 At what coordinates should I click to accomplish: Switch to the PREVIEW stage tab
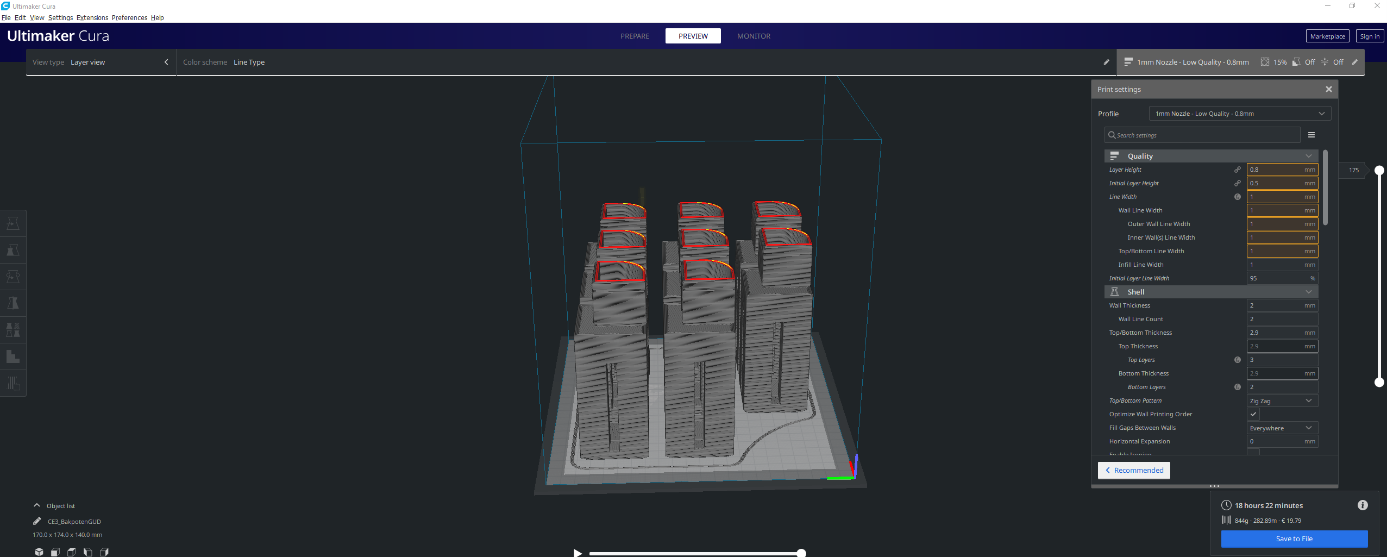693,36
